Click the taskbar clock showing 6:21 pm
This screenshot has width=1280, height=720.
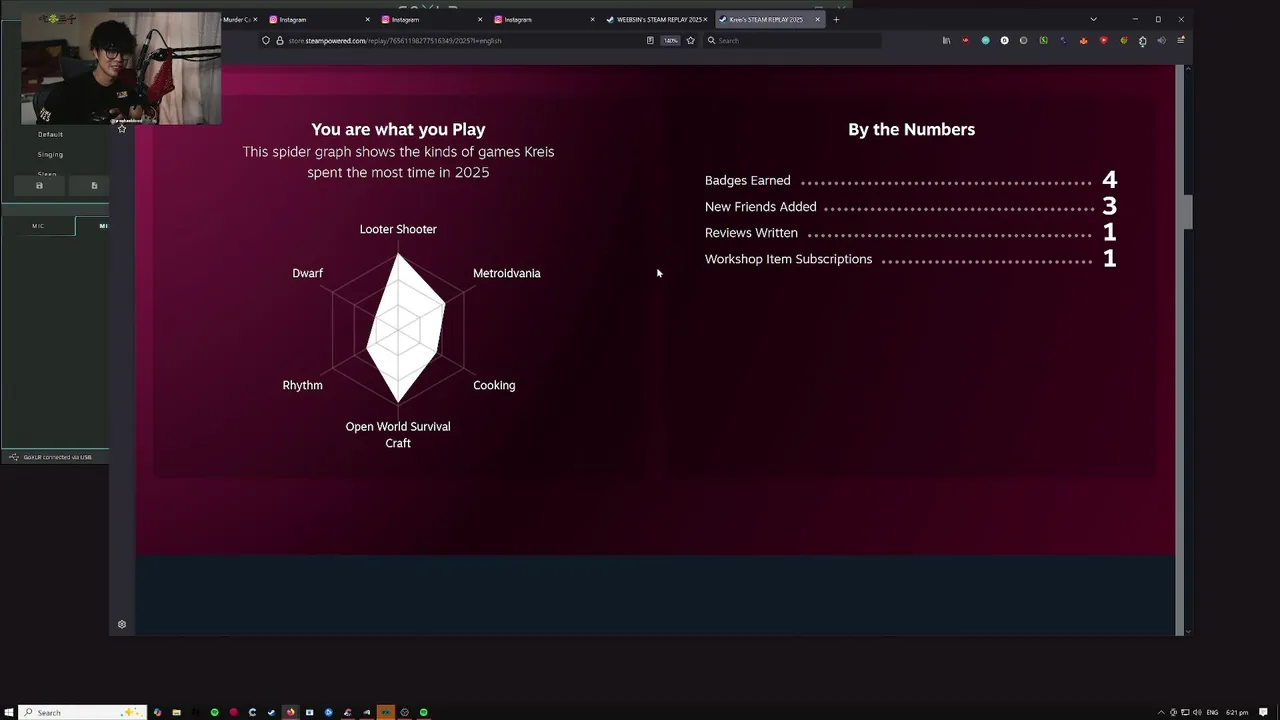point(1237,712)
